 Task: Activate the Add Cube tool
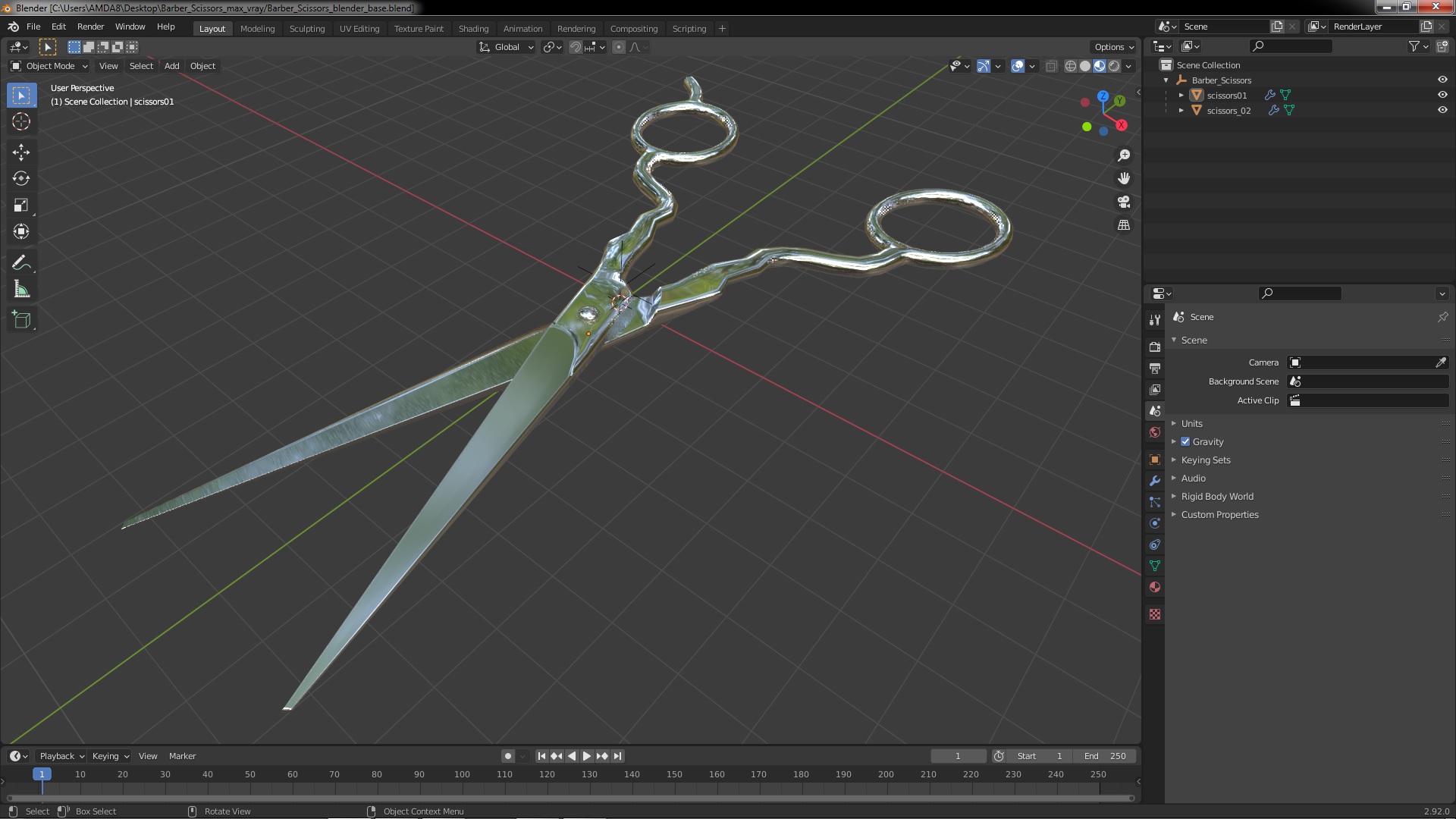[21, 320]
